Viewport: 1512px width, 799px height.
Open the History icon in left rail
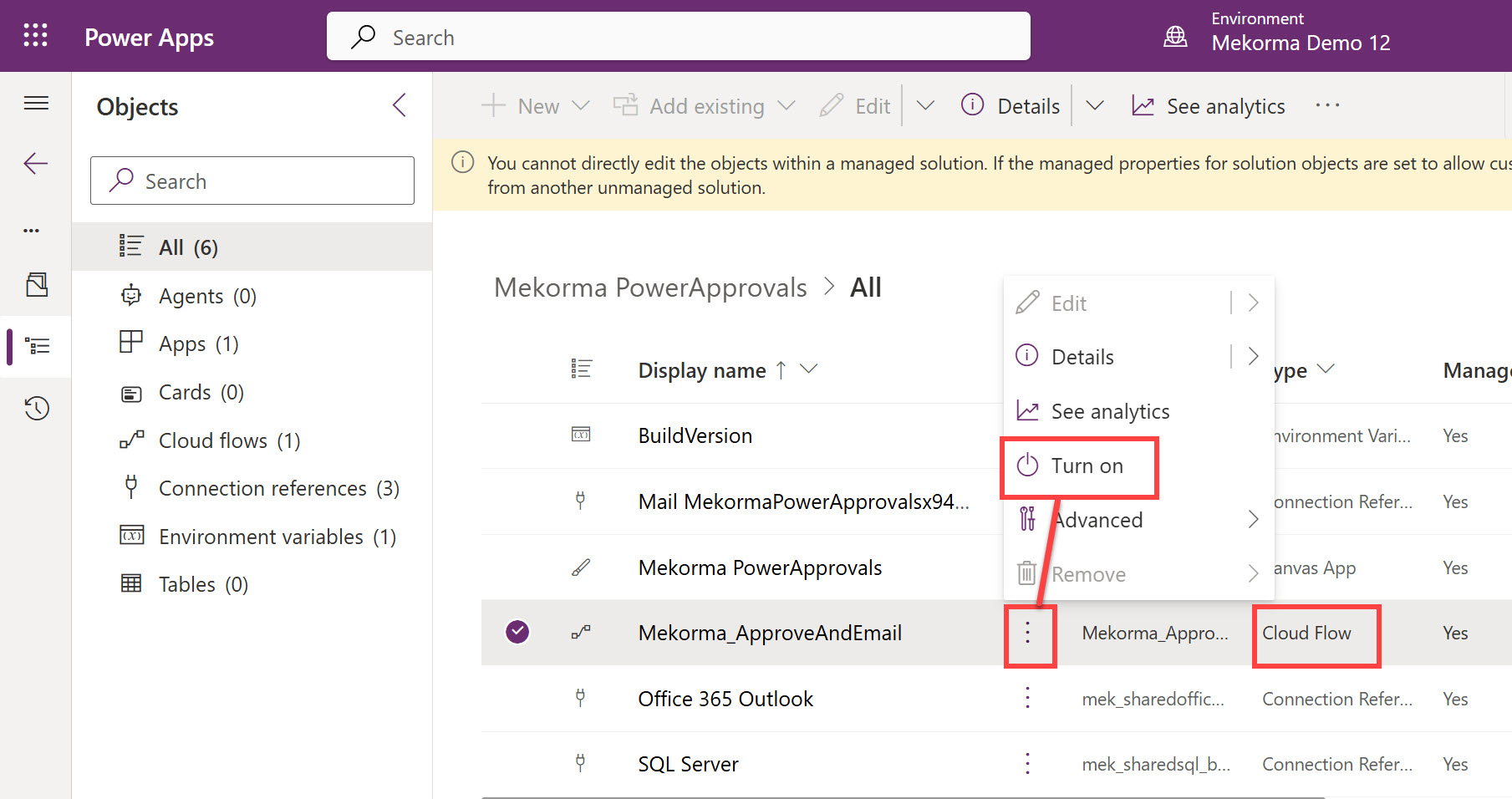click(x=37, y=409)
